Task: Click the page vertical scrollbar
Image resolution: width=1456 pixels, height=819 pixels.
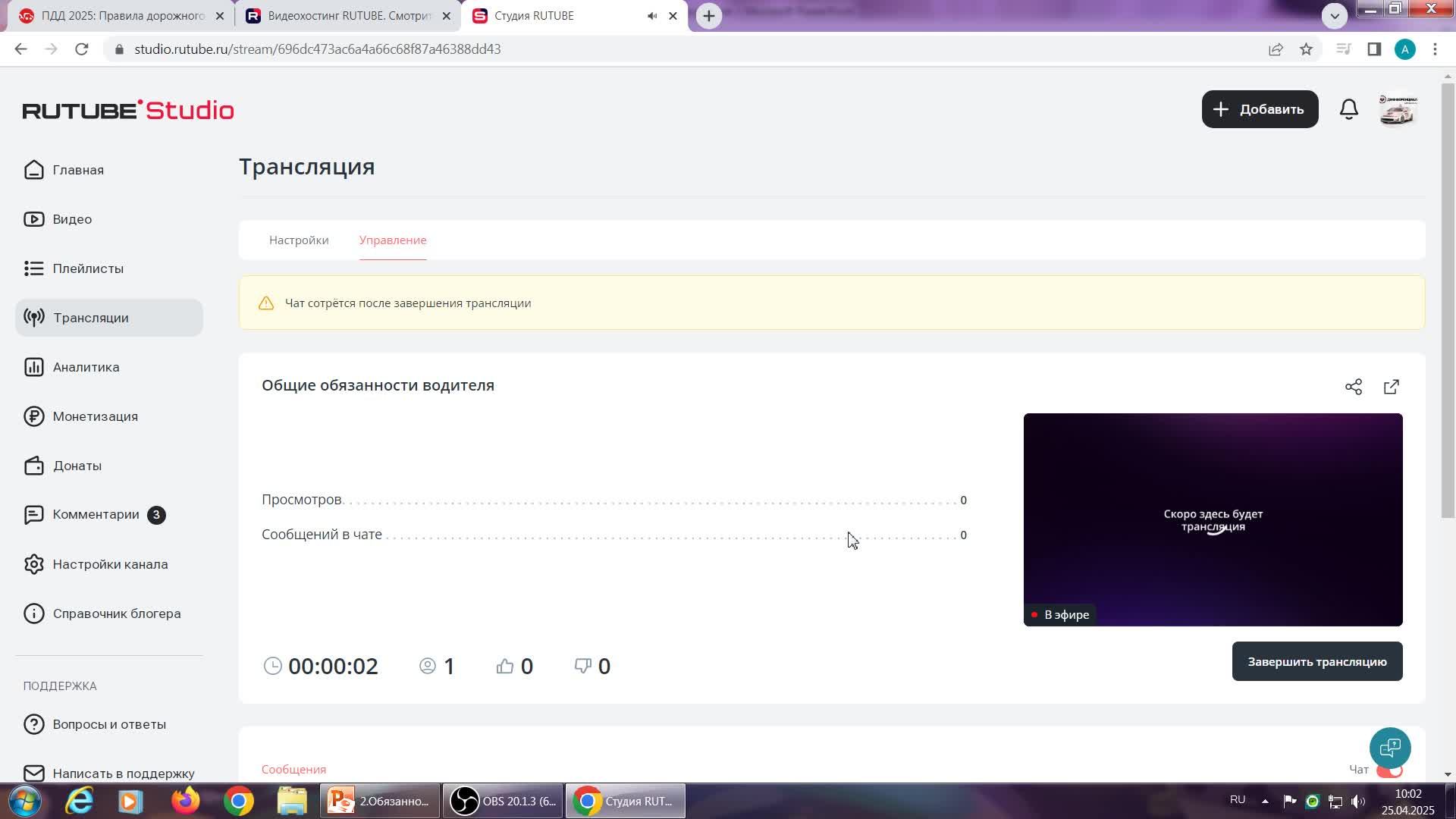Action: point(1448,303)
